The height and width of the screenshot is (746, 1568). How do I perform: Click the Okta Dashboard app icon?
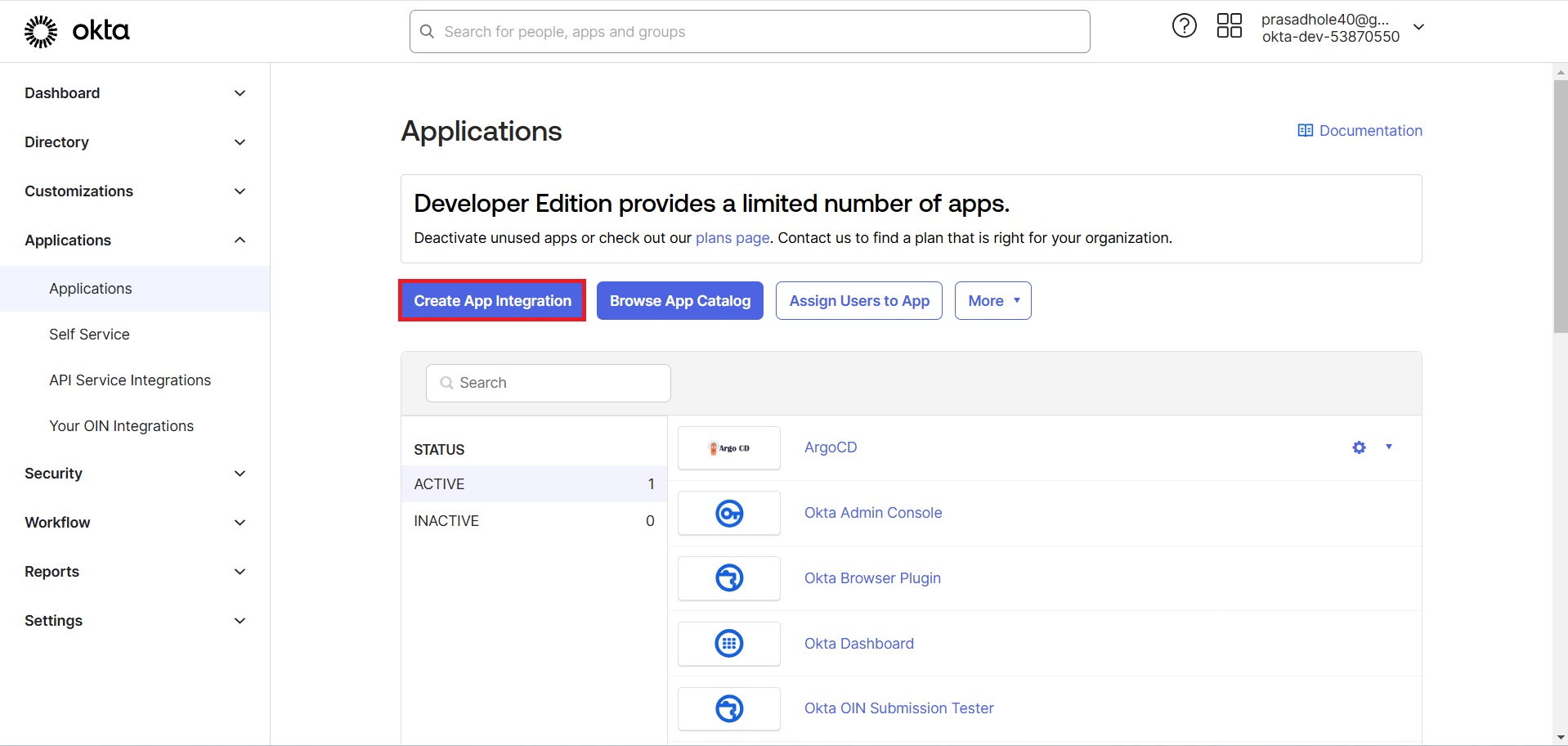point(728,644)
